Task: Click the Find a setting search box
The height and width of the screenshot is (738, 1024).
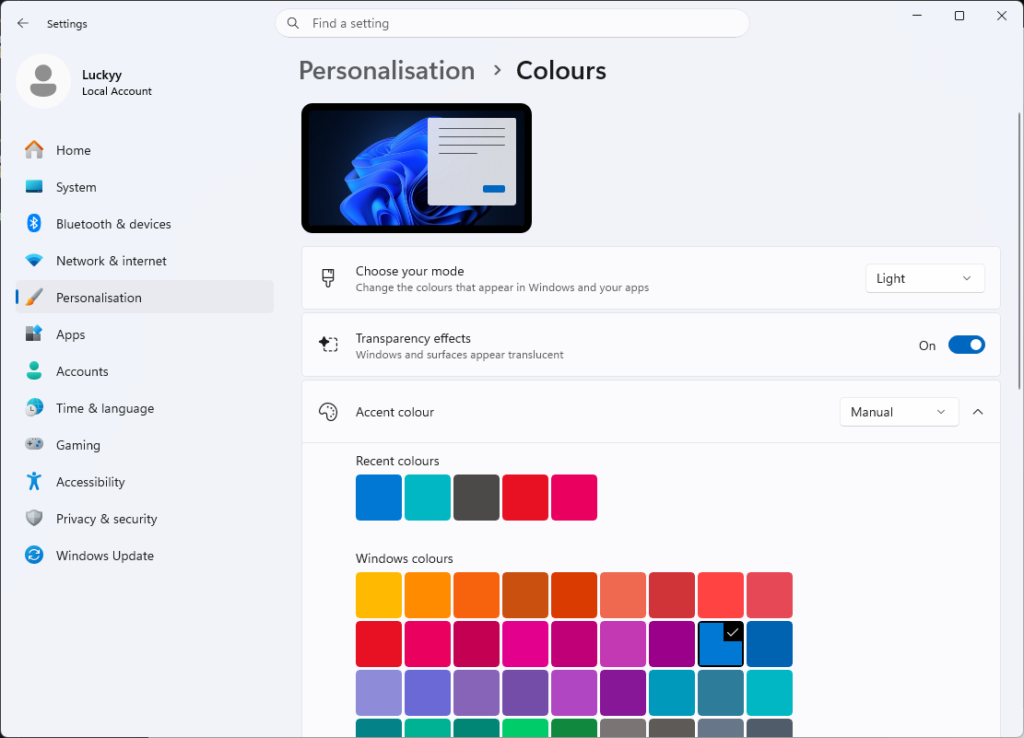Action: [x=512, y=24]
